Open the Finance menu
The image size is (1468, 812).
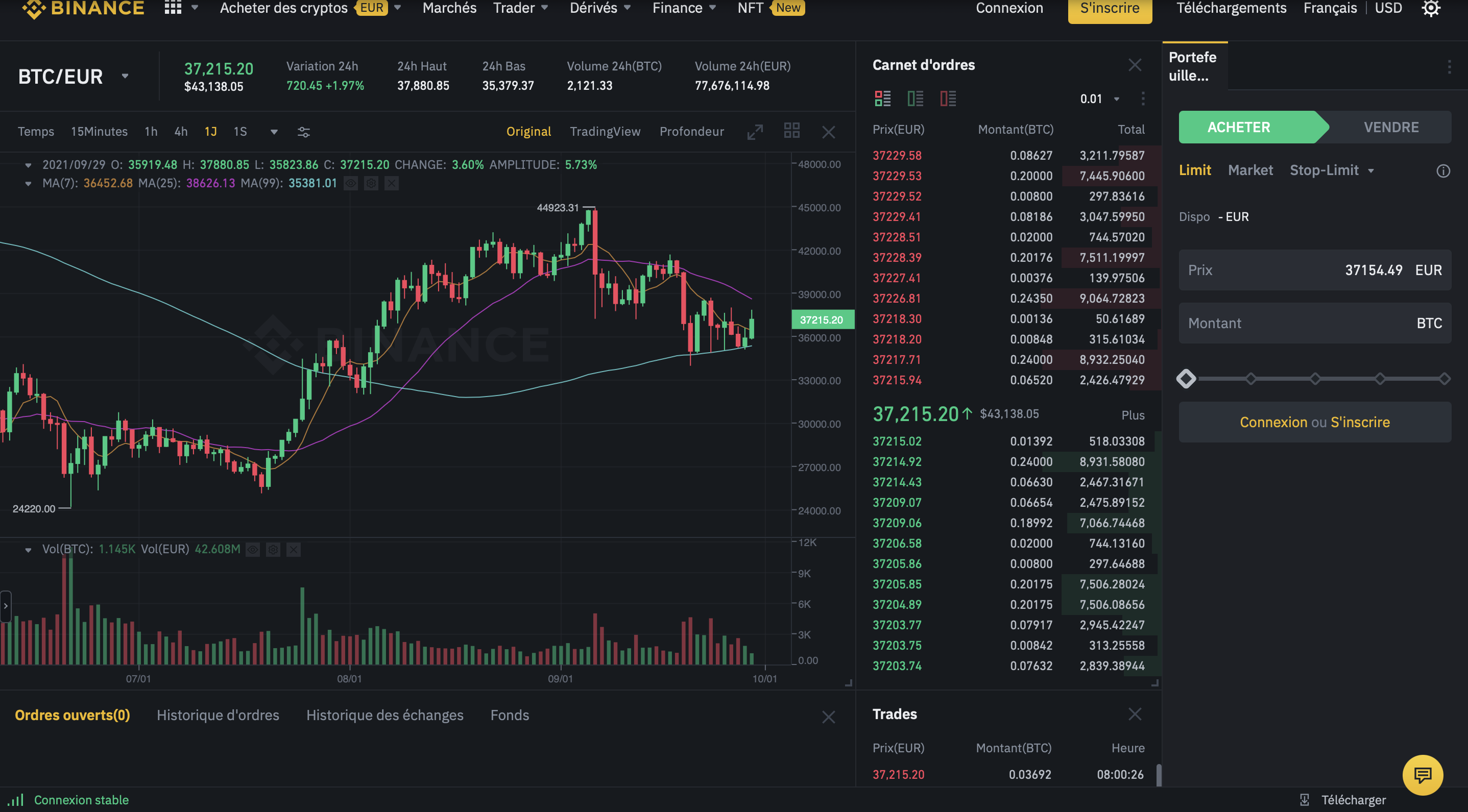684,8
